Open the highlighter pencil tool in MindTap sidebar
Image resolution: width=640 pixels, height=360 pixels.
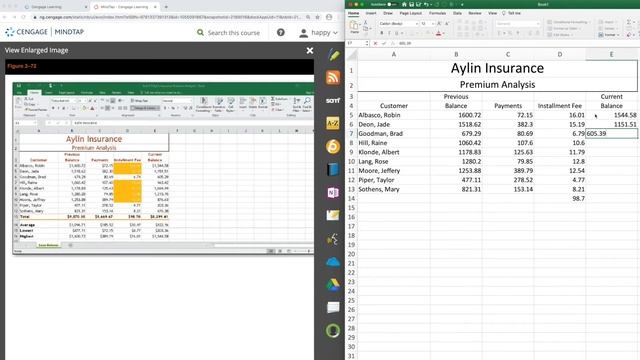coord(333,55)
